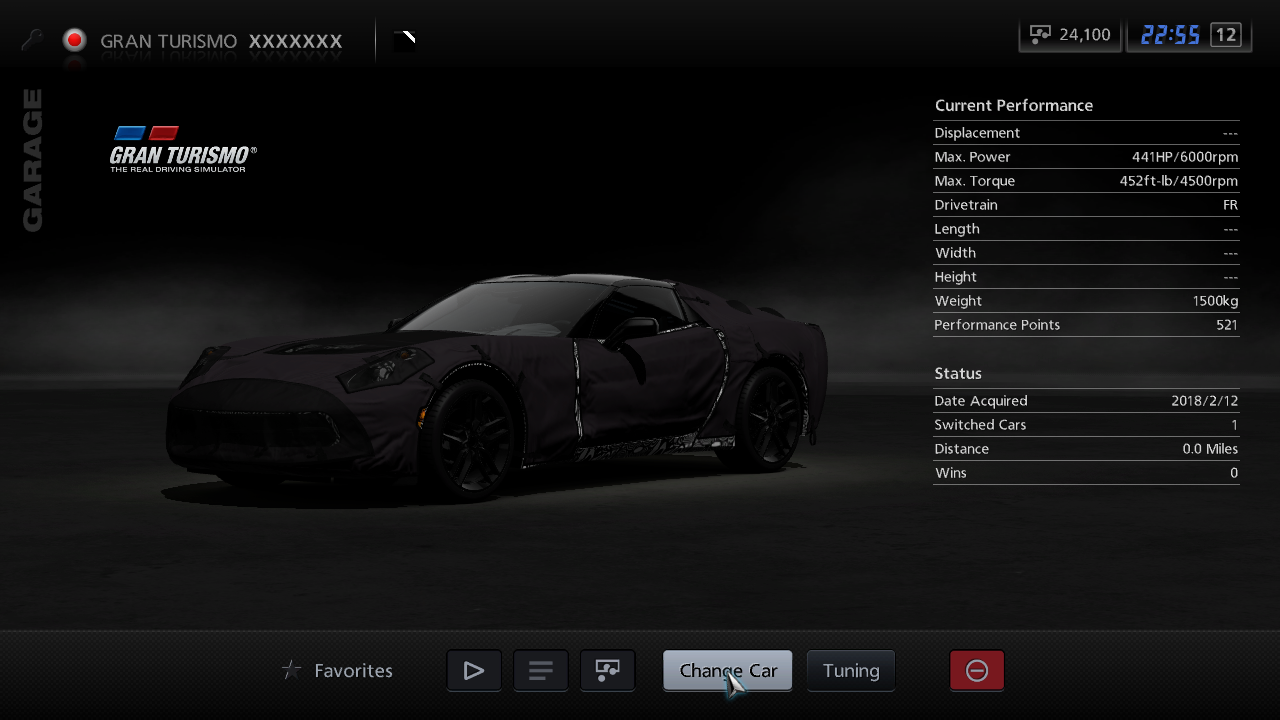Select the Max. Power 441HP/6000rpm row
1280x720 pixels.
point(1086,157)
